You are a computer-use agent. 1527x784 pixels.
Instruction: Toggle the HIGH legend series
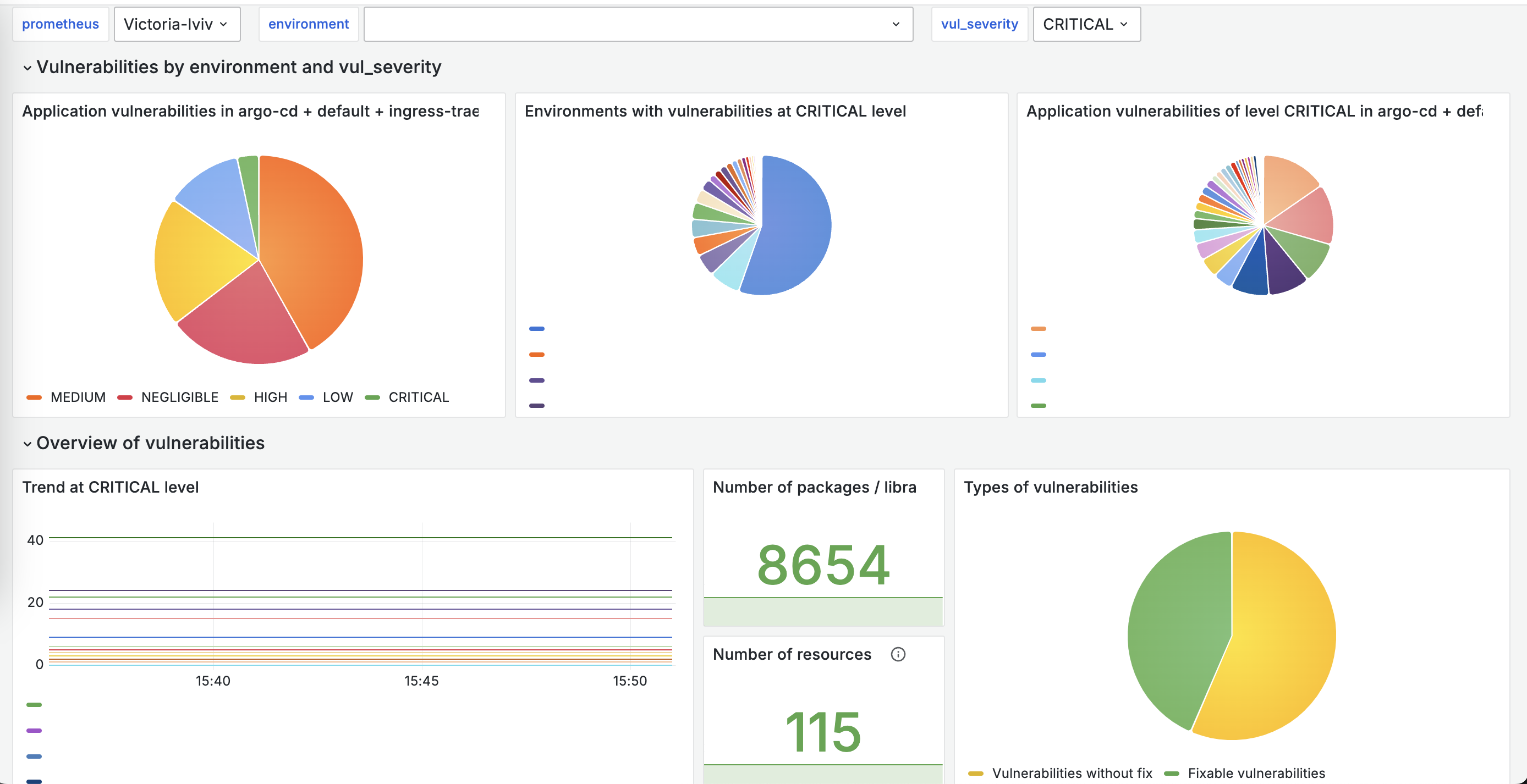(x=259, y=397)
